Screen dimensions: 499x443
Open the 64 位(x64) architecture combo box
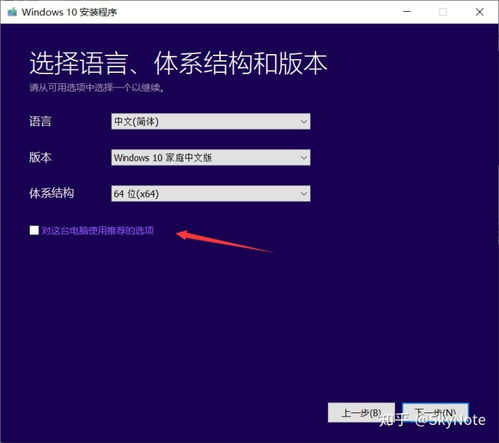point(211,194)
